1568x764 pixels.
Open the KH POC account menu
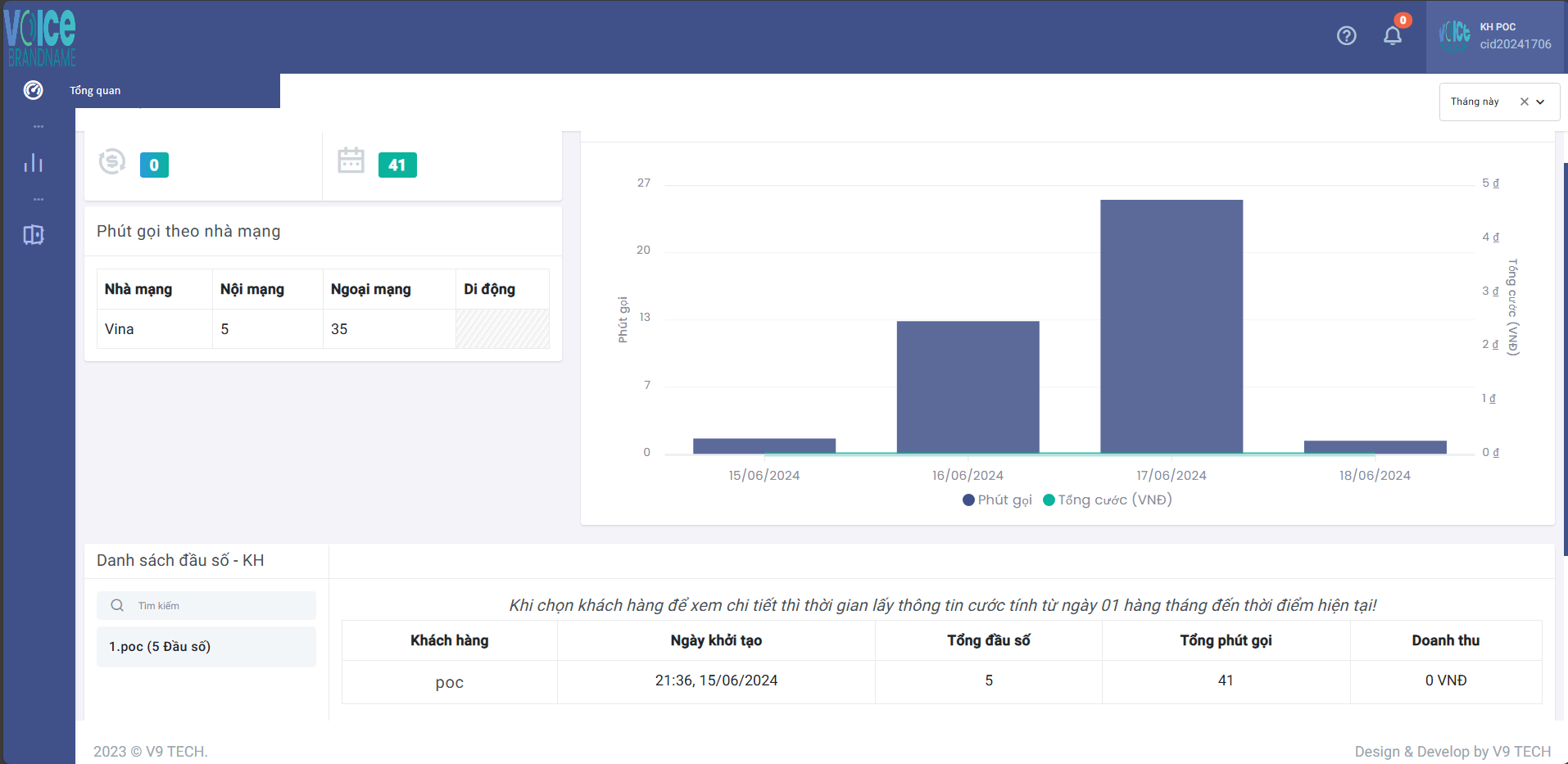point(1496,37)
